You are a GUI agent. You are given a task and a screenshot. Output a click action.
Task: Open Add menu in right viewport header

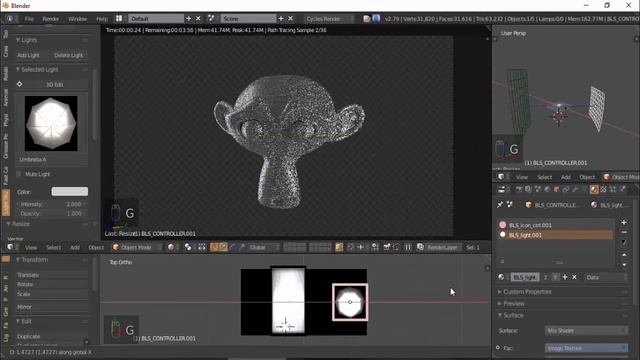point(565,177)
